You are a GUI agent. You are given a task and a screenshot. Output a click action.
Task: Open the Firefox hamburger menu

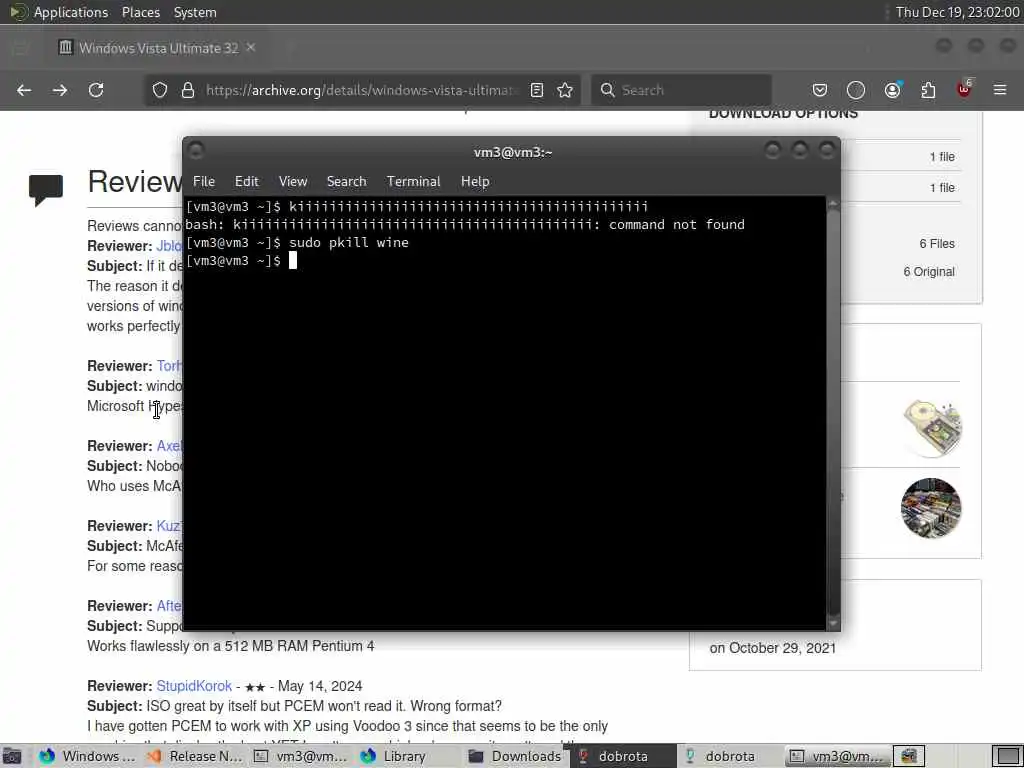pos(1000,89)
